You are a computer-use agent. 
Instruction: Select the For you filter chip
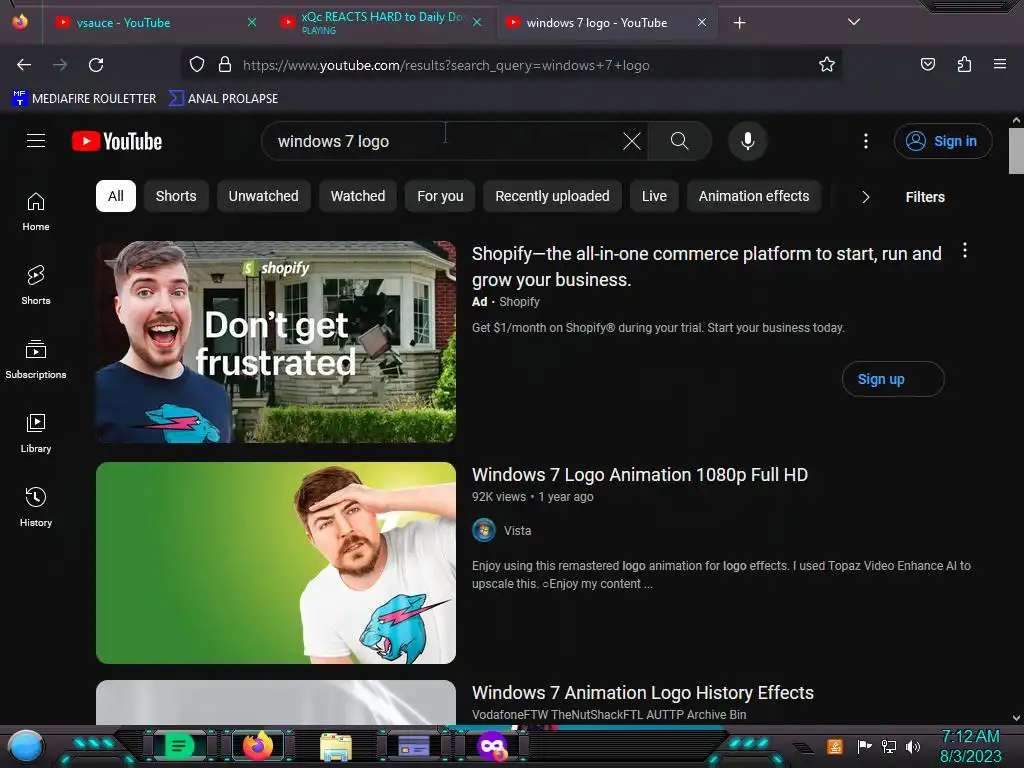(x=440, y=196)
